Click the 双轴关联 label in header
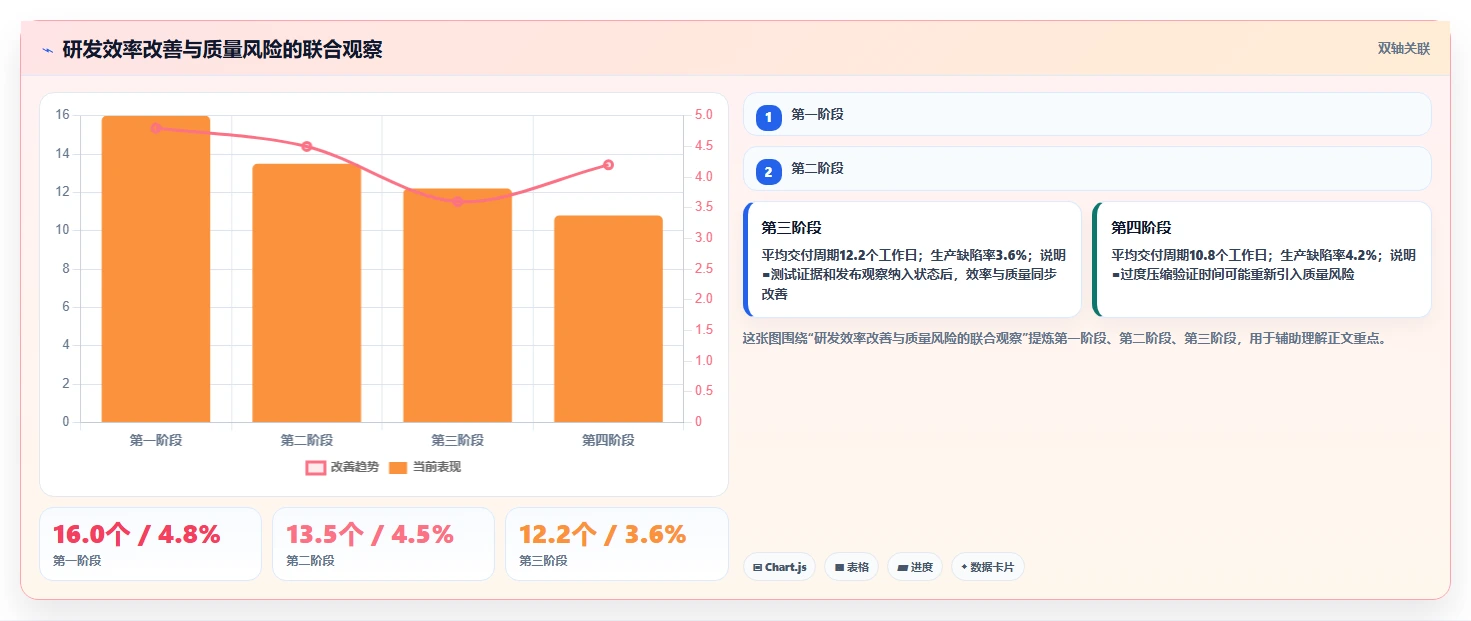1471x621 pixels. coord(1404,48)
